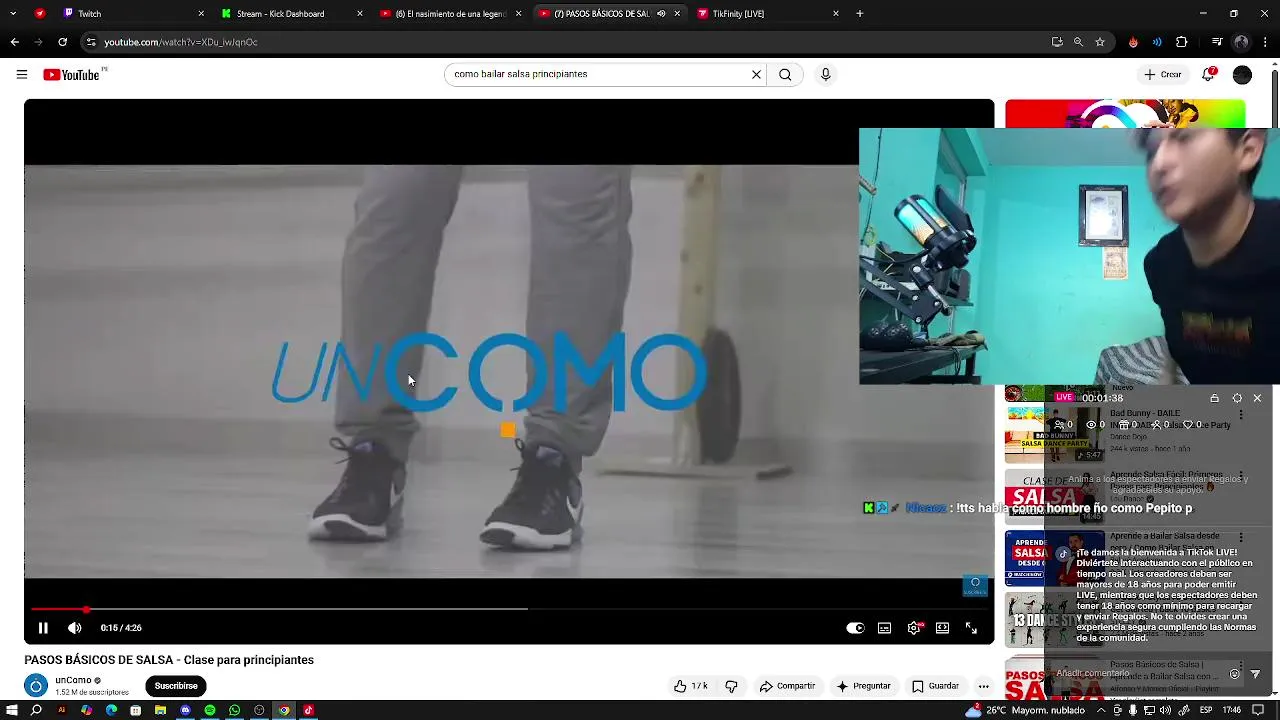Open the Compartir share button
Screen dimensions: 1280x720
click(x=787, y=686)
